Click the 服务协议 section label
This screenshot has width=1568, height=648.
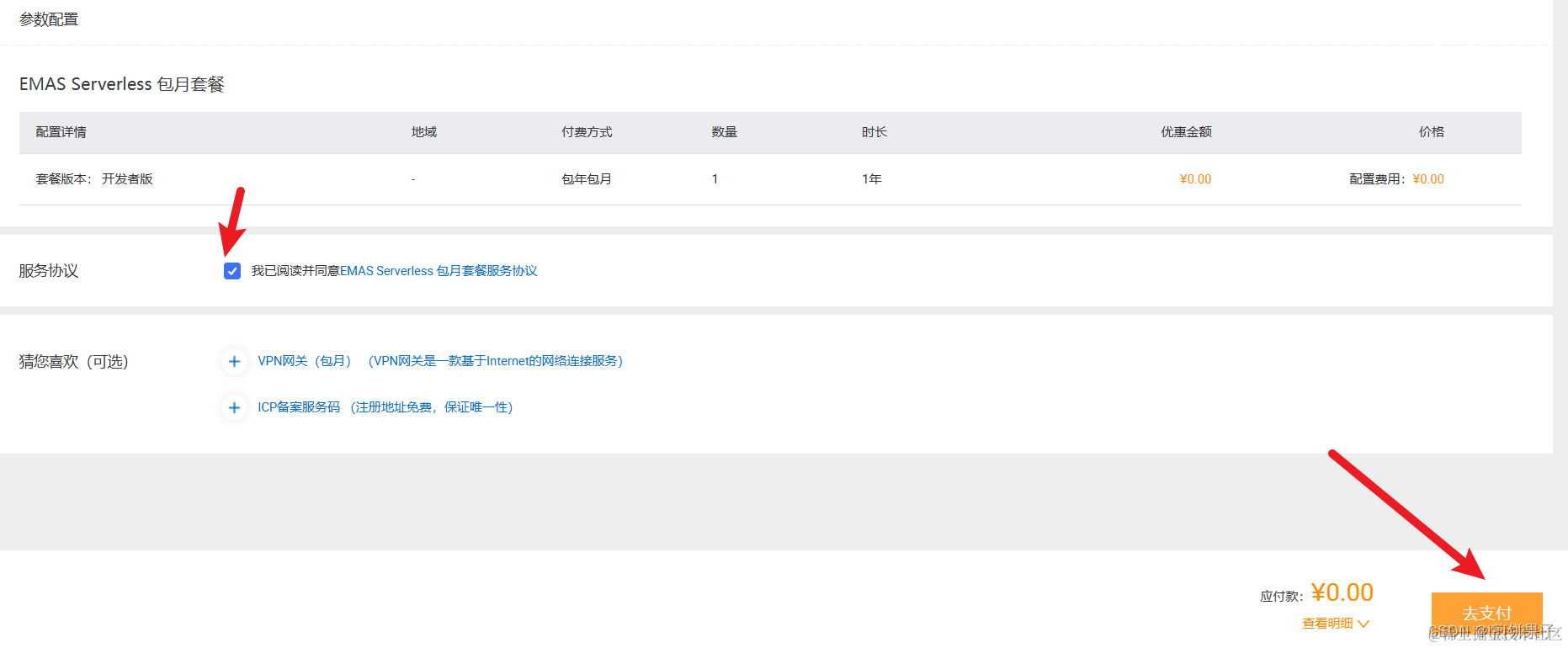coord(49,271)
